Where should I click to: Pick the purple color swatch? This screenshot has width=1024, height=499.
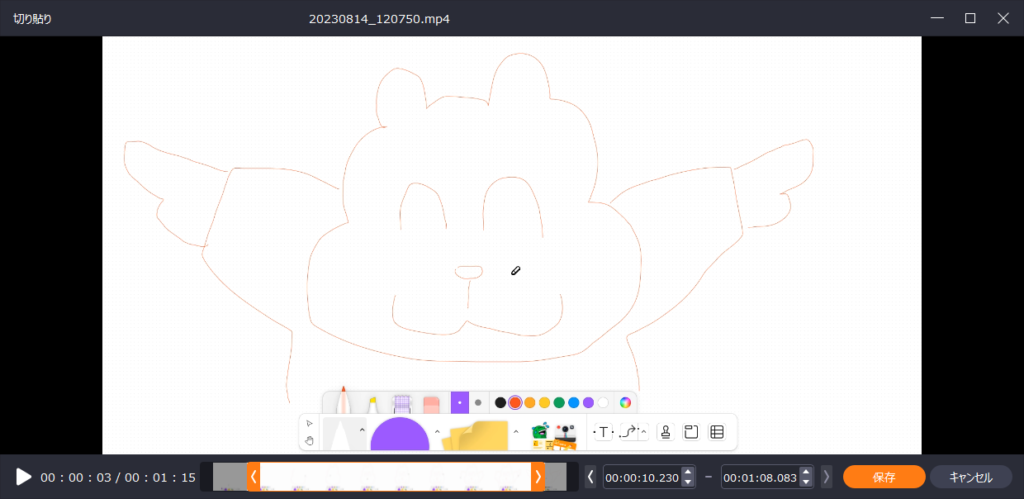click(x=588, y=402)
